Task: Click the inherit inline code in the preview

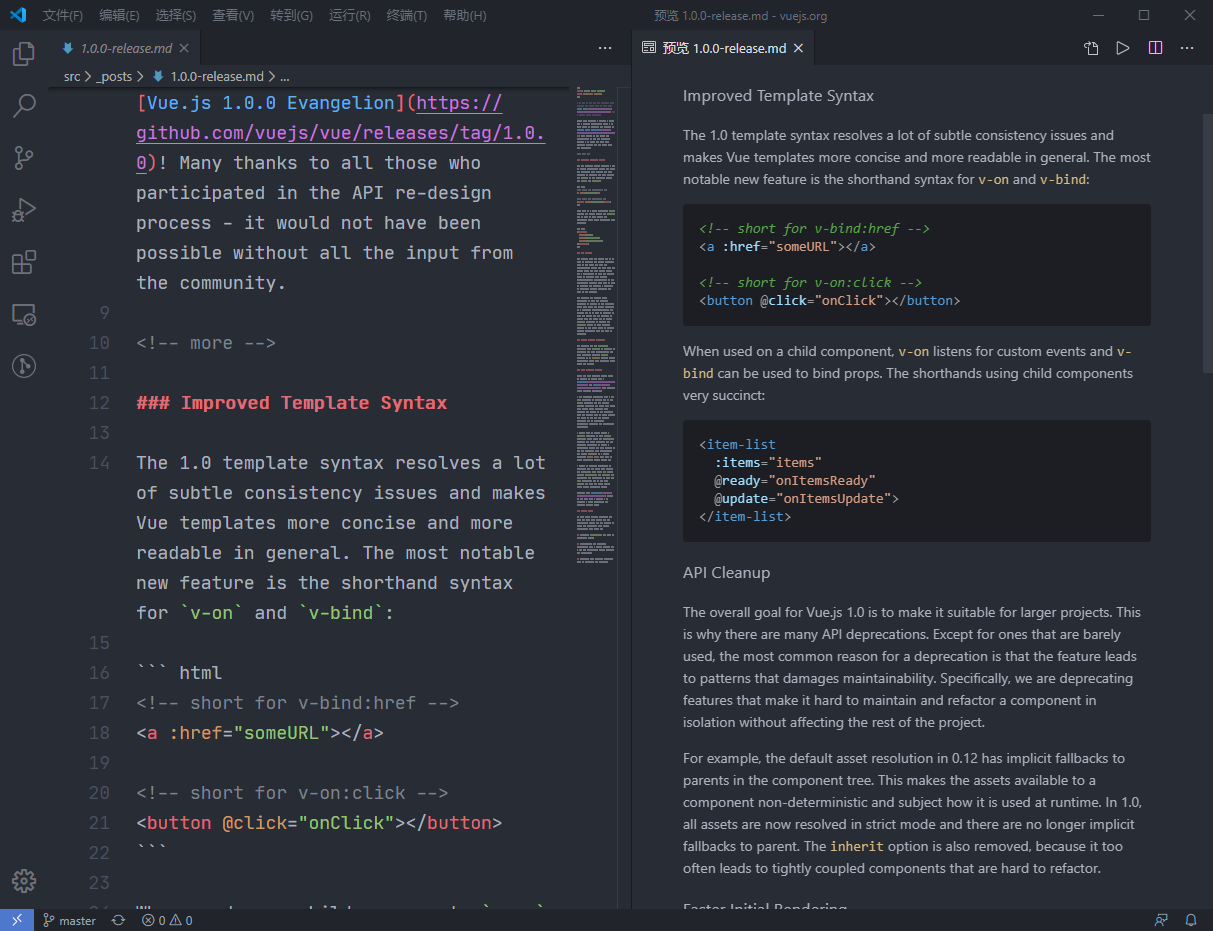Action: click(857, 846)
